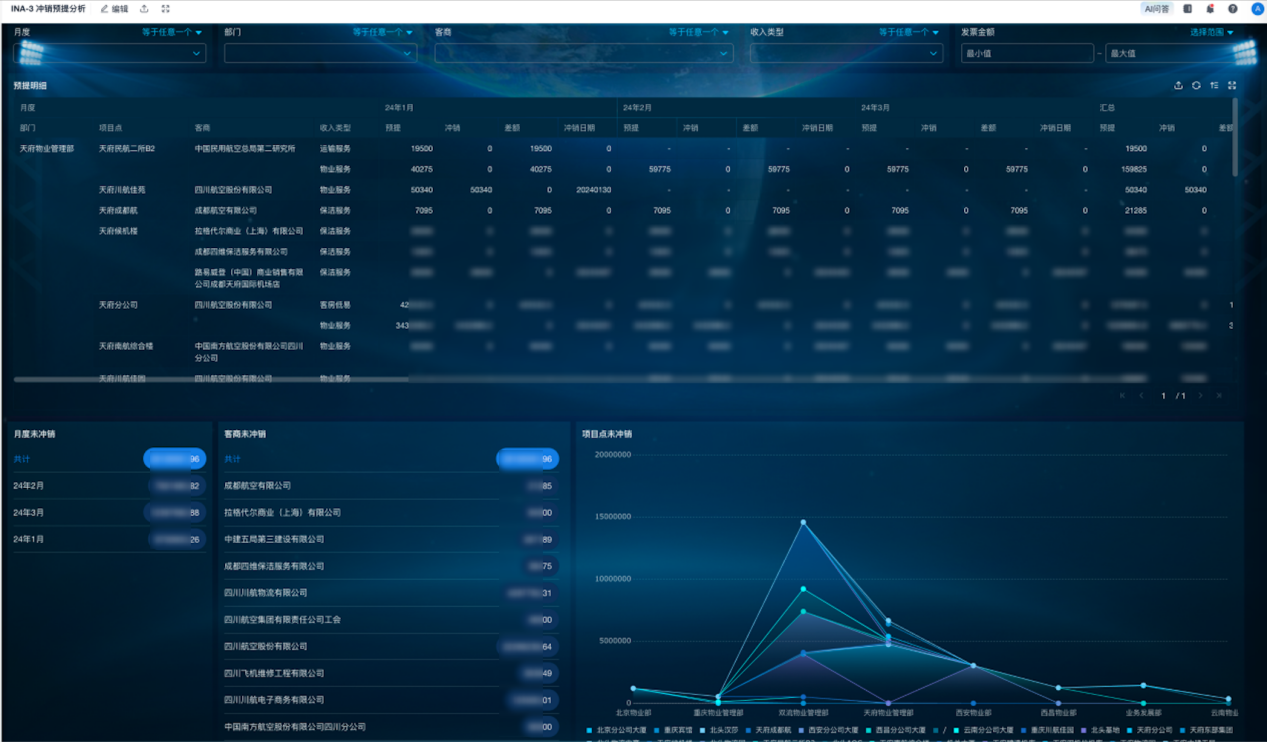Click the user avatar icon
The width and height of the screenshot is (1267, 742).
click(x=1257, y=9)
